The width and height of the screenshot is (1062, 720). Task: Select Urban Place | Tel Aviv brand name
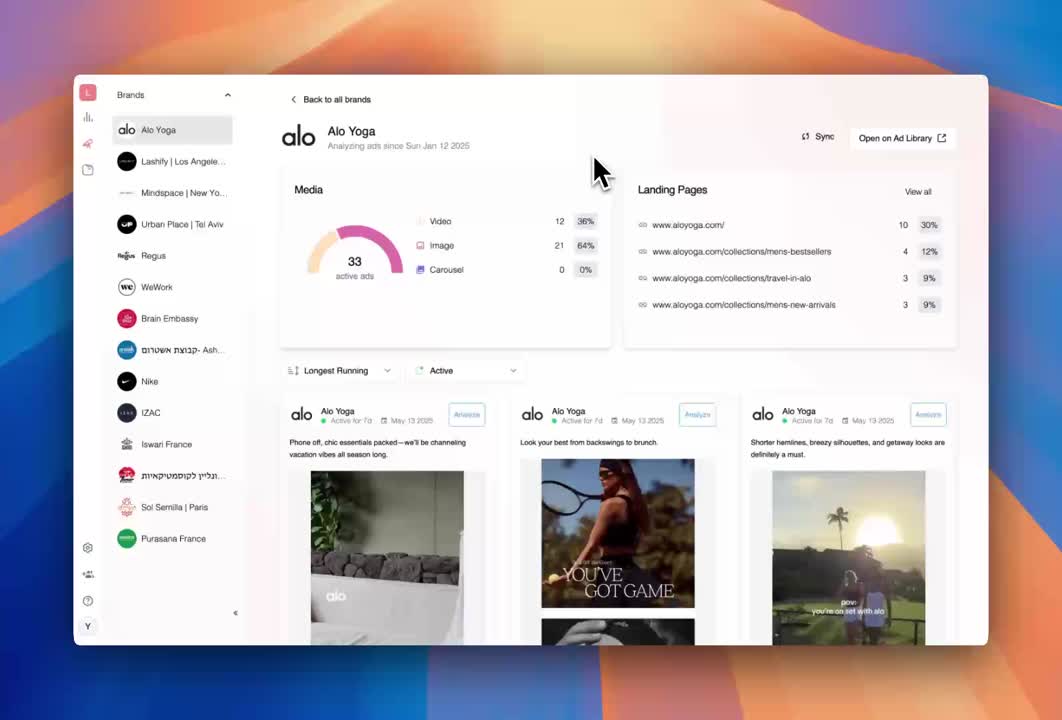pos(182,224)
